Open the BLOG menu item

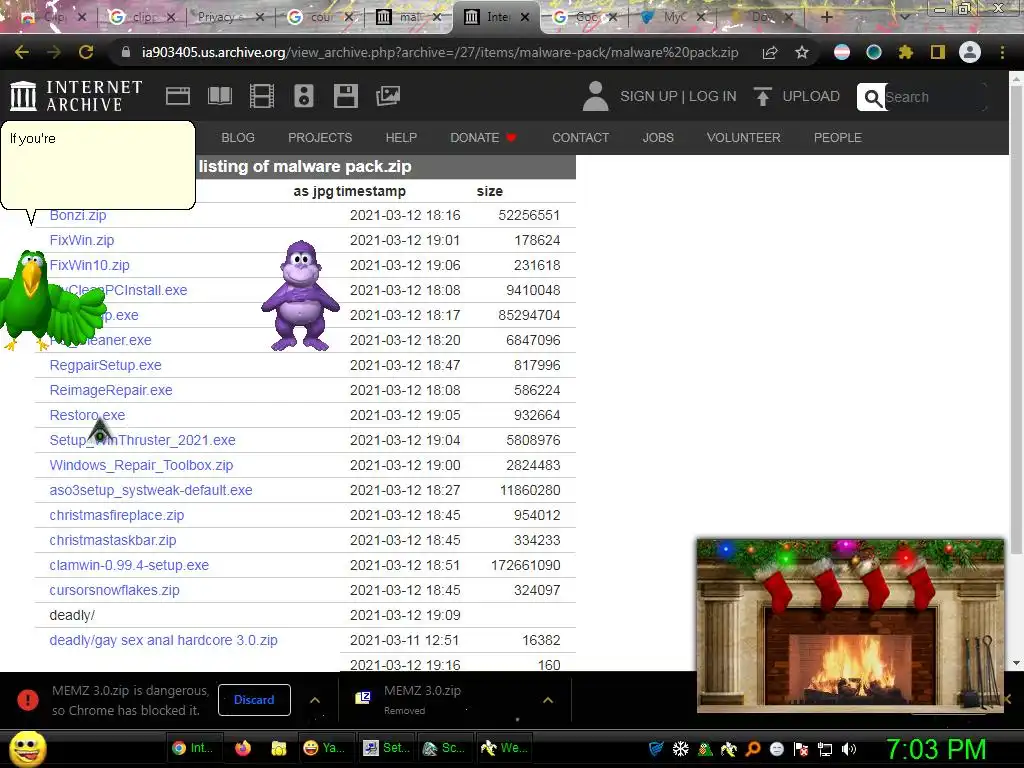(x=238, y=138)
